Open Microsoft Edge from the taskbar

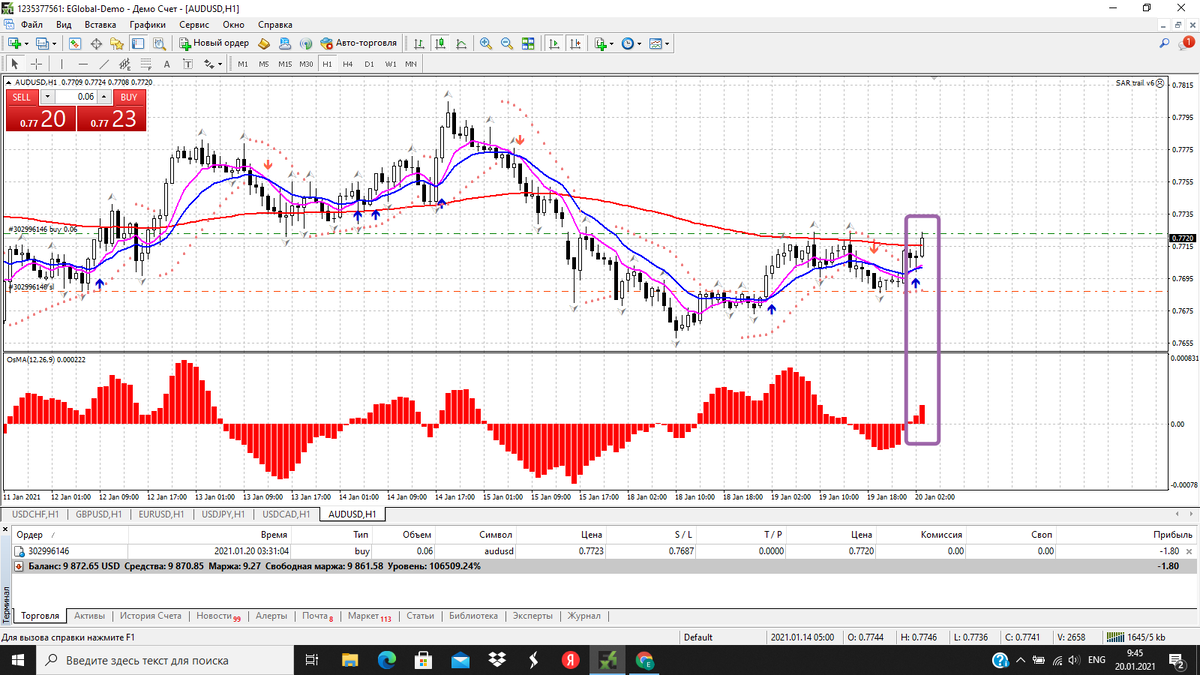point(387,660)
